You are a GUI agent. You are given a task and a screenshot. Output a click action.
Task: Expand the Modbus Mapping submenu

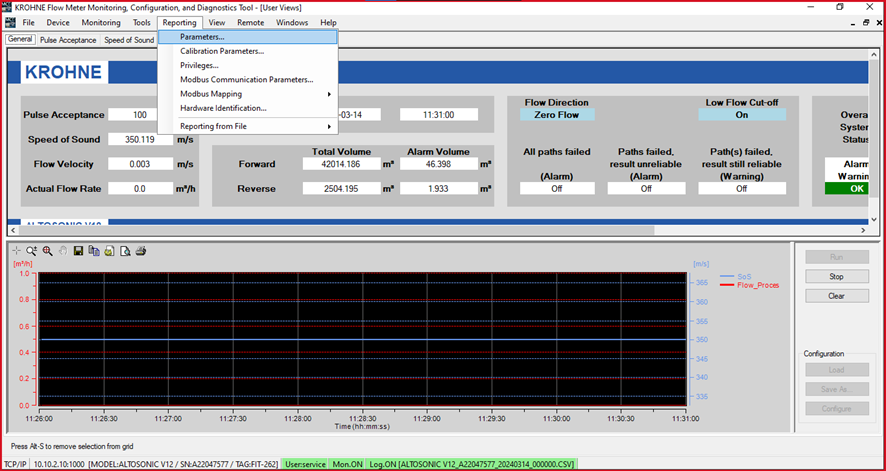coord(247,94)
